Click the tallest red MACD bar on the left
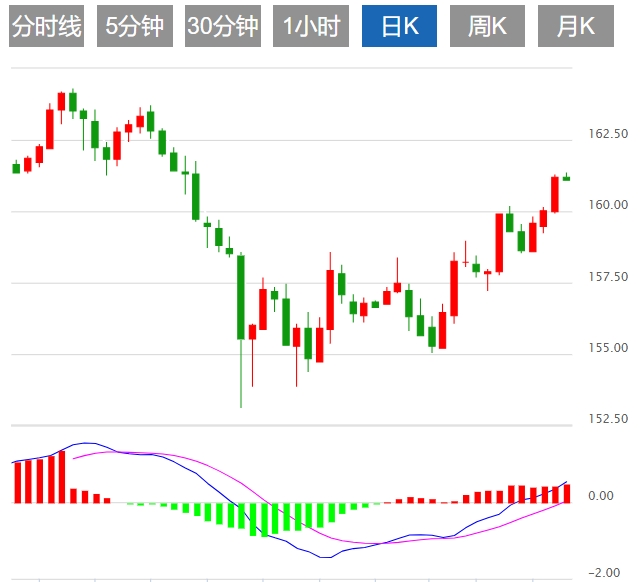Screen dimensions: 640x582 (x=61, y=476)
